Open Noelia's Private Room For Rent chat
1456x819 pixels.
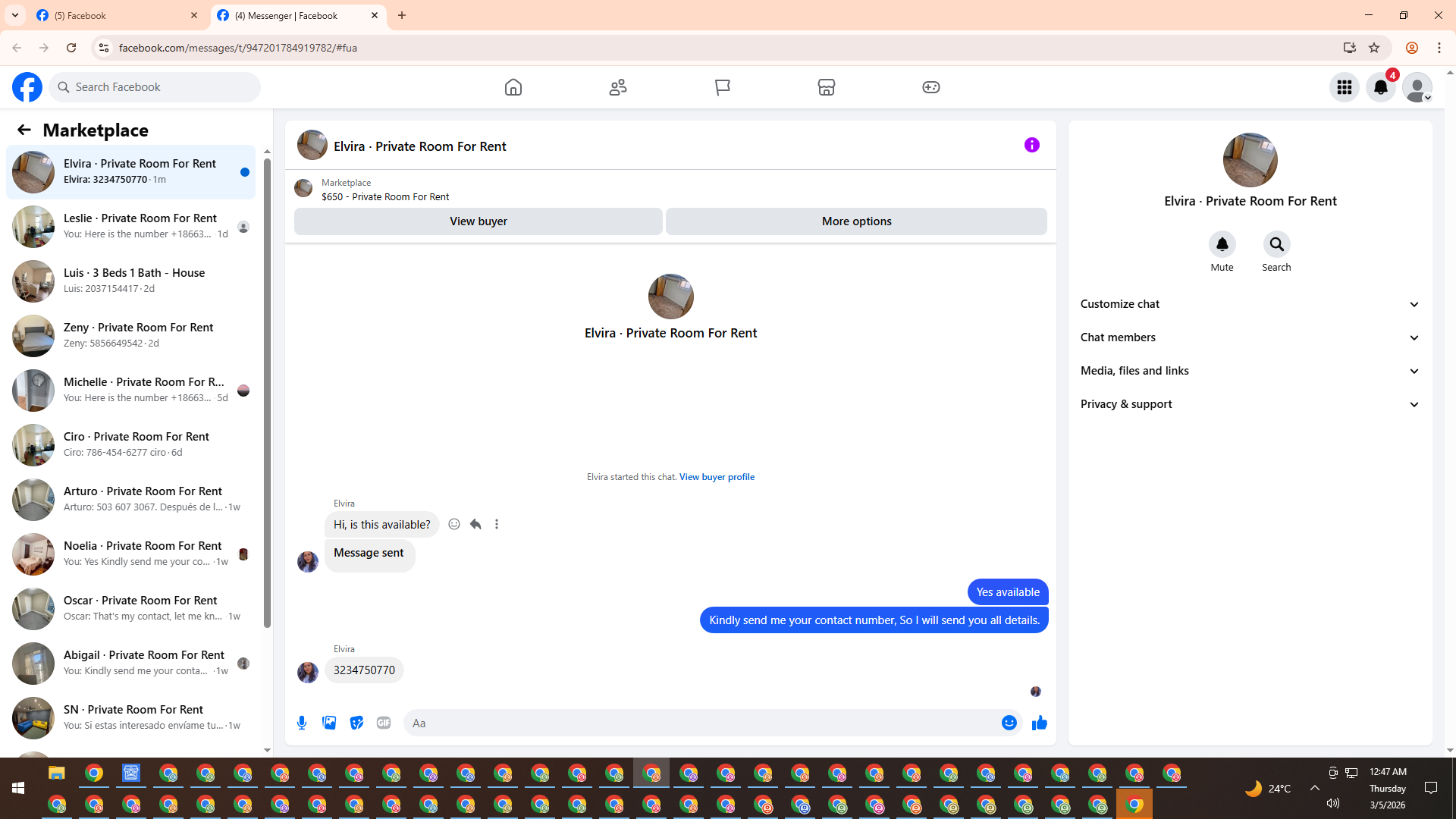click(x=130, y=554)
